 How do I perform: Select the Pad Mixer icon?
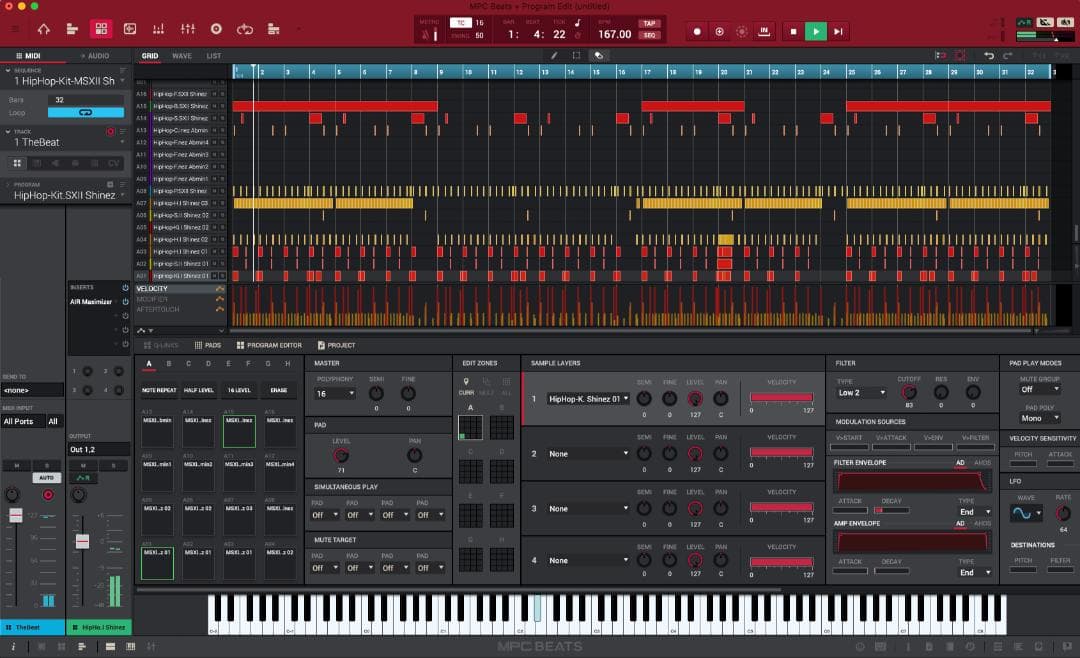158,28
